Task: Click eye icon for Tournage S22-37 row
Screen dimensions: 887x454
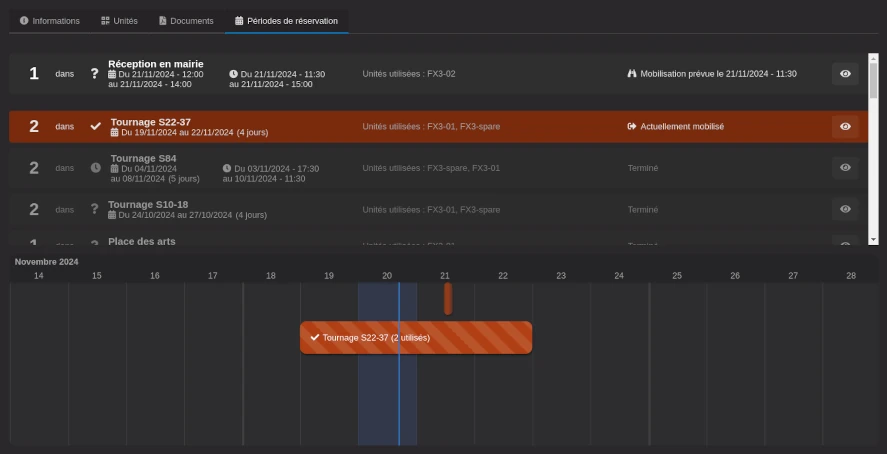Action: (x=845, y=127)
